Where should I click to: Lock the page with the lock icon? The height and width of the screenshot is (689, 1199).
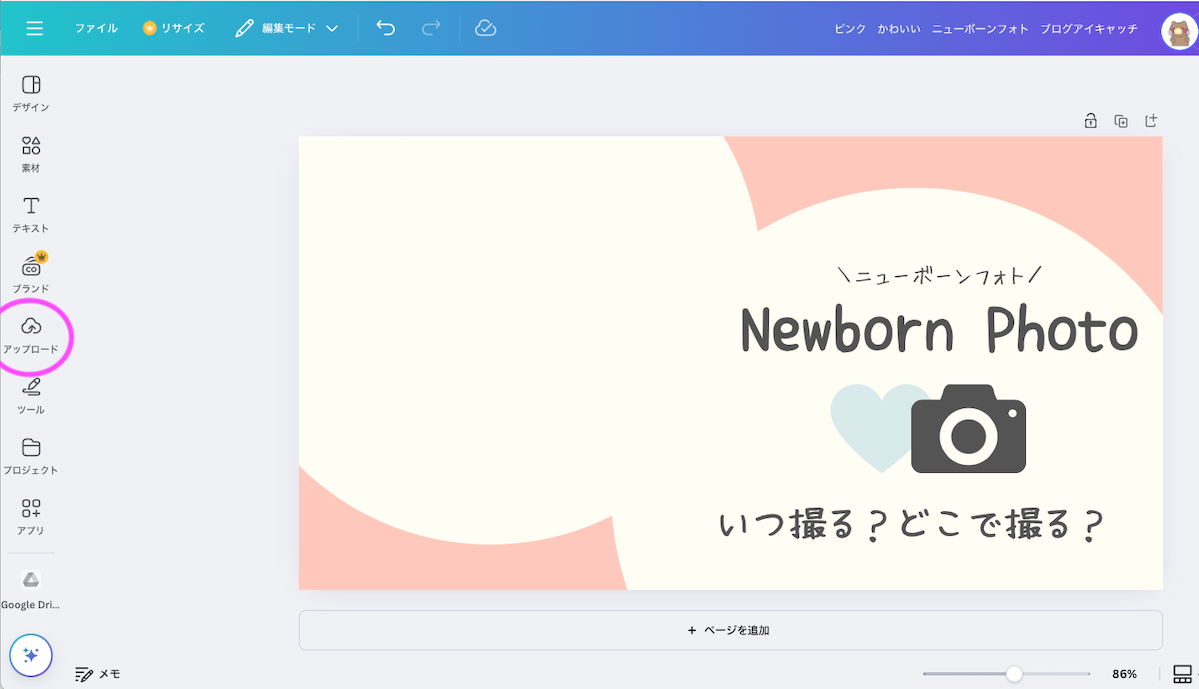1090,121
